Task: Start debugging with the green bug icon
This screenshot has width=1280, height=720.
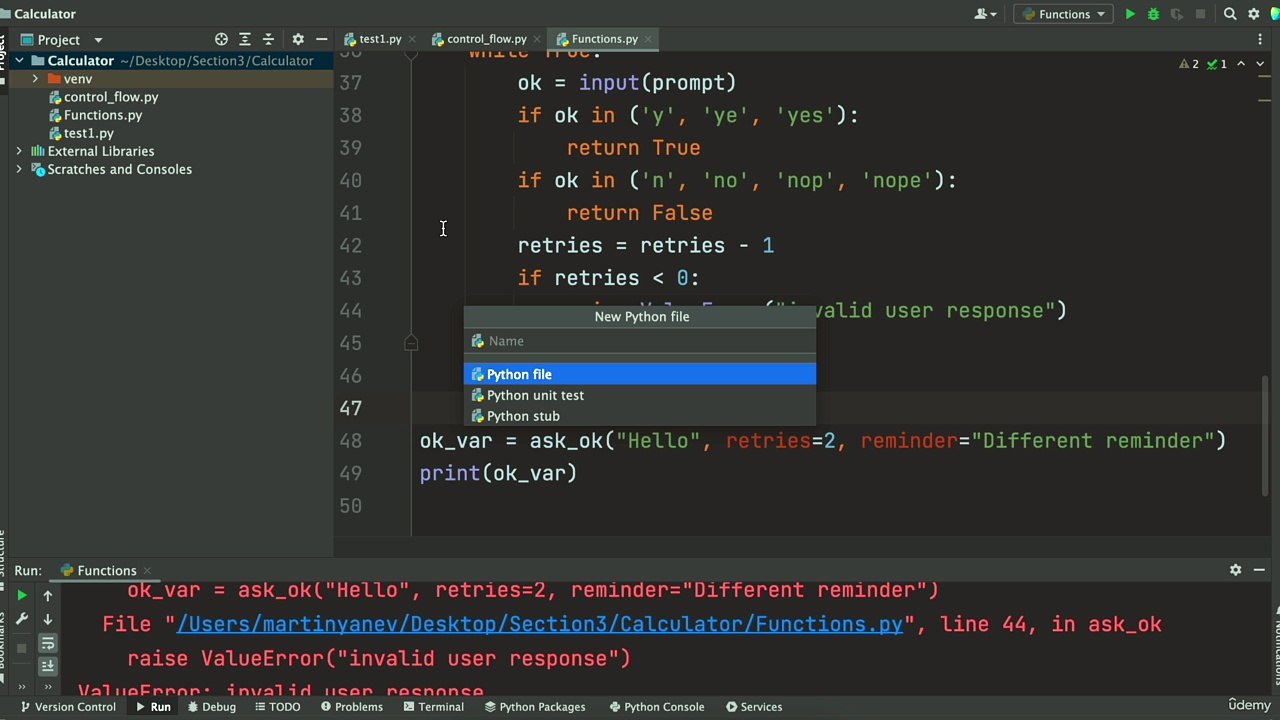Action: 1153,14
